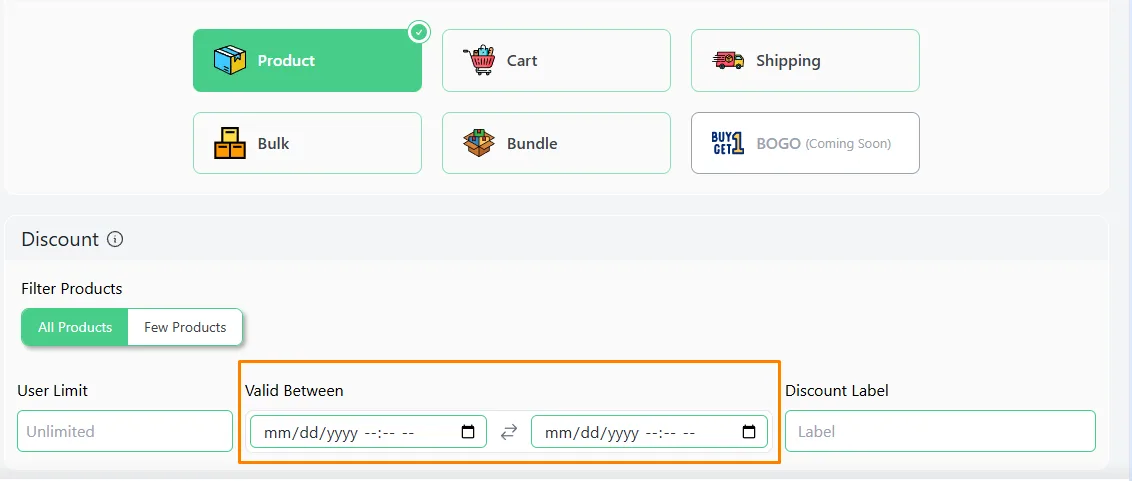Click the start date mm/dd/yyyy field
The image size is (1132, 481).
pos(368,432)
